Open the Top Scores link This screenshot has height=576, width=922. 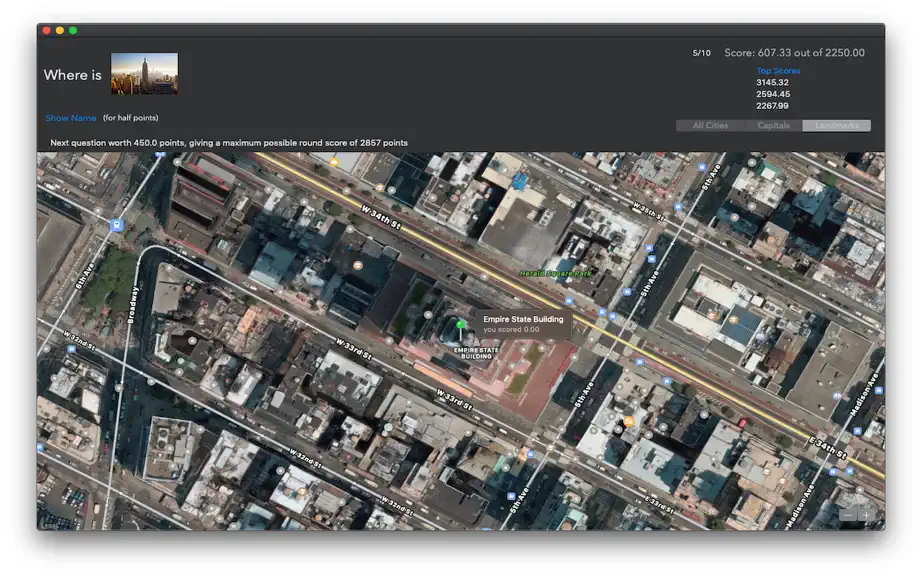(x=778, y=71)
